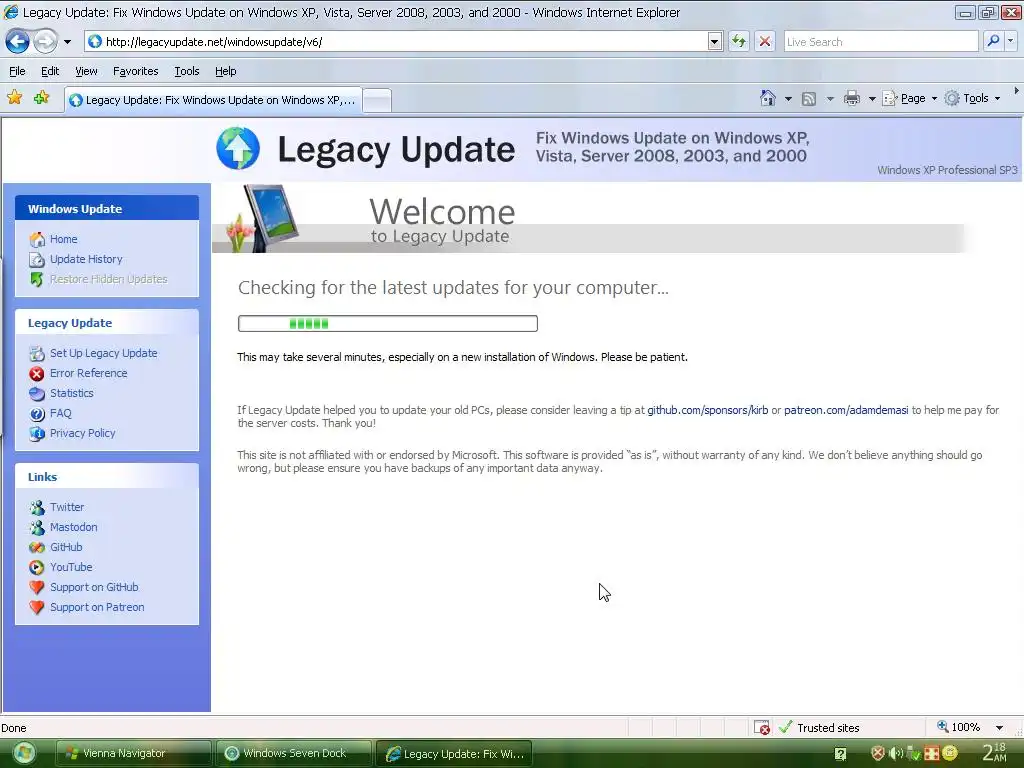This screenshot has width=1024, height=768.
Task: Click inside the Live Search box
Action: 881,42
